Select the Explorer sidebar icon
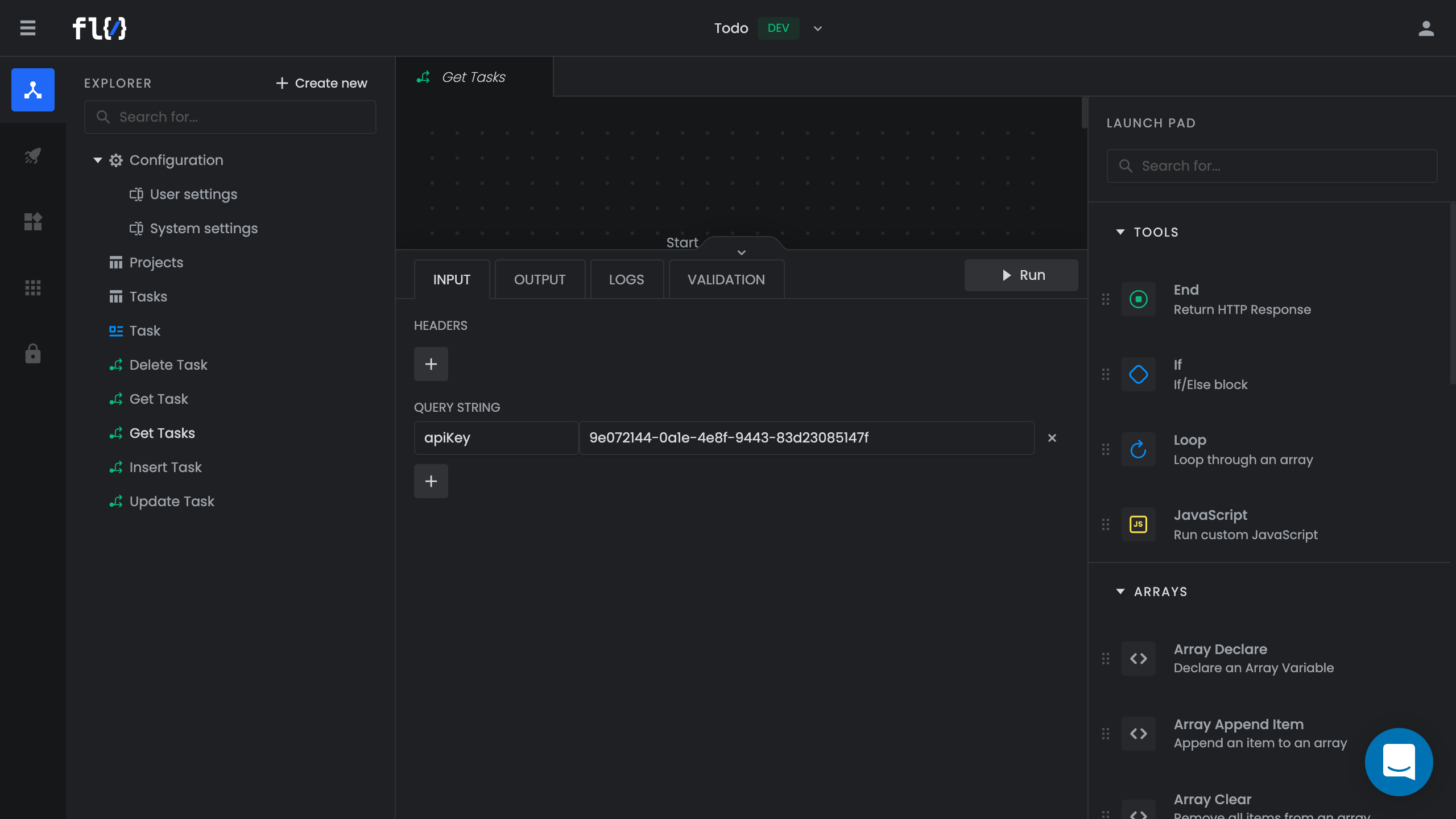This screenshot has height=819, width=1456. (33, 90)
